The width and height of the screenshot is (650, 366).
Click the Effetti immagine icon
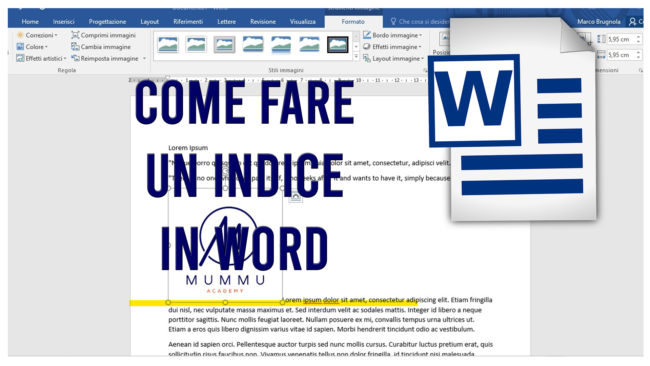[x=367, y=46]
